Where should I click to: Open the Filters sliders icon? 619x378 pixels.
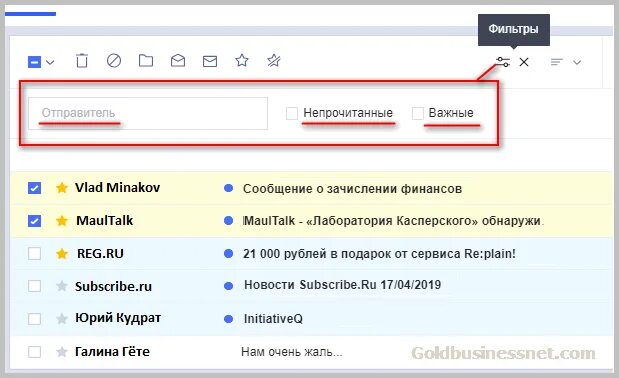coord(503,62)
